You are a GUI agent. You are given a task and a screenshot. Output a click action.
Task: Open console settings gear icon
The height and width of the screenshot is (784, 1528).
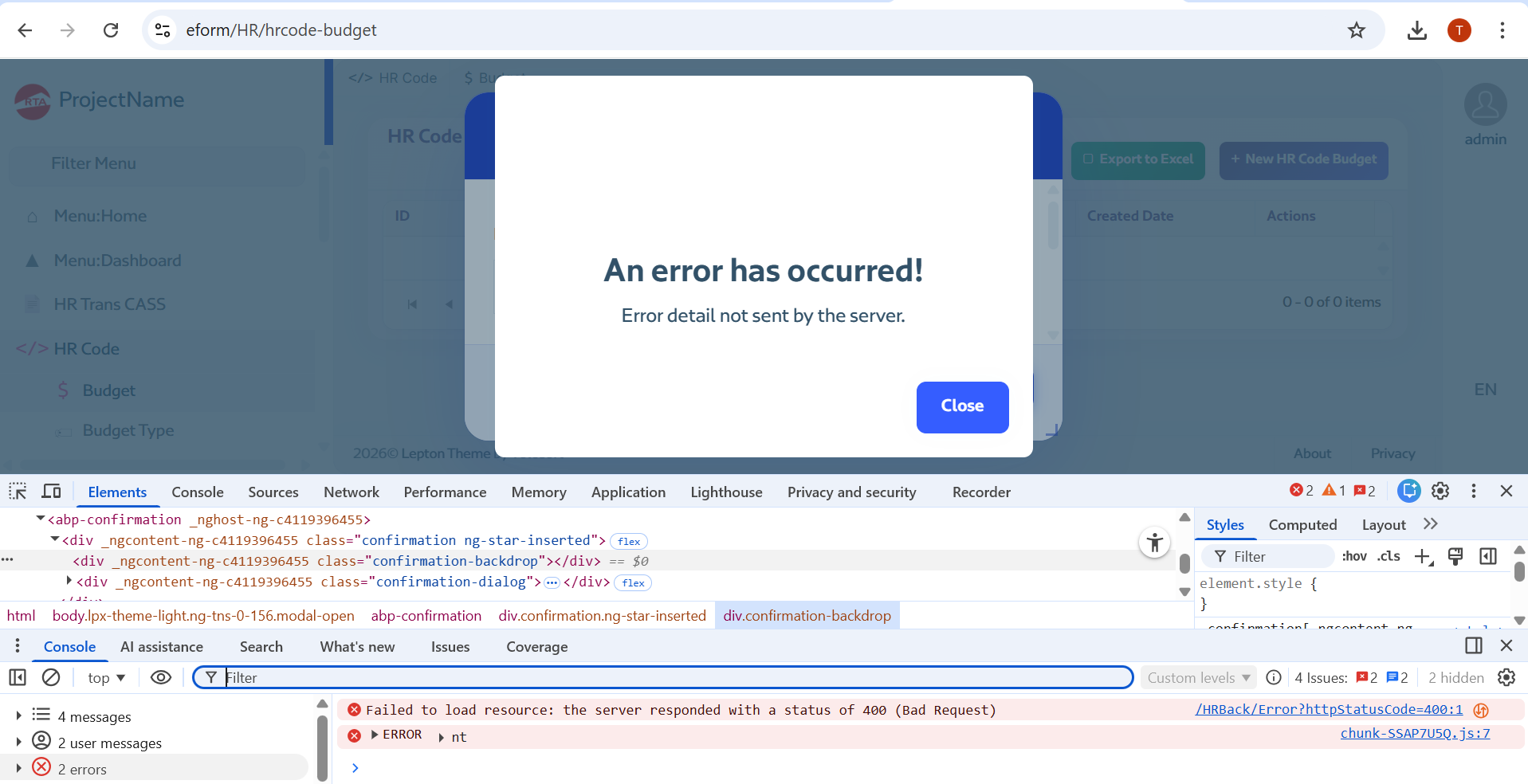[x=1506, y=677]
